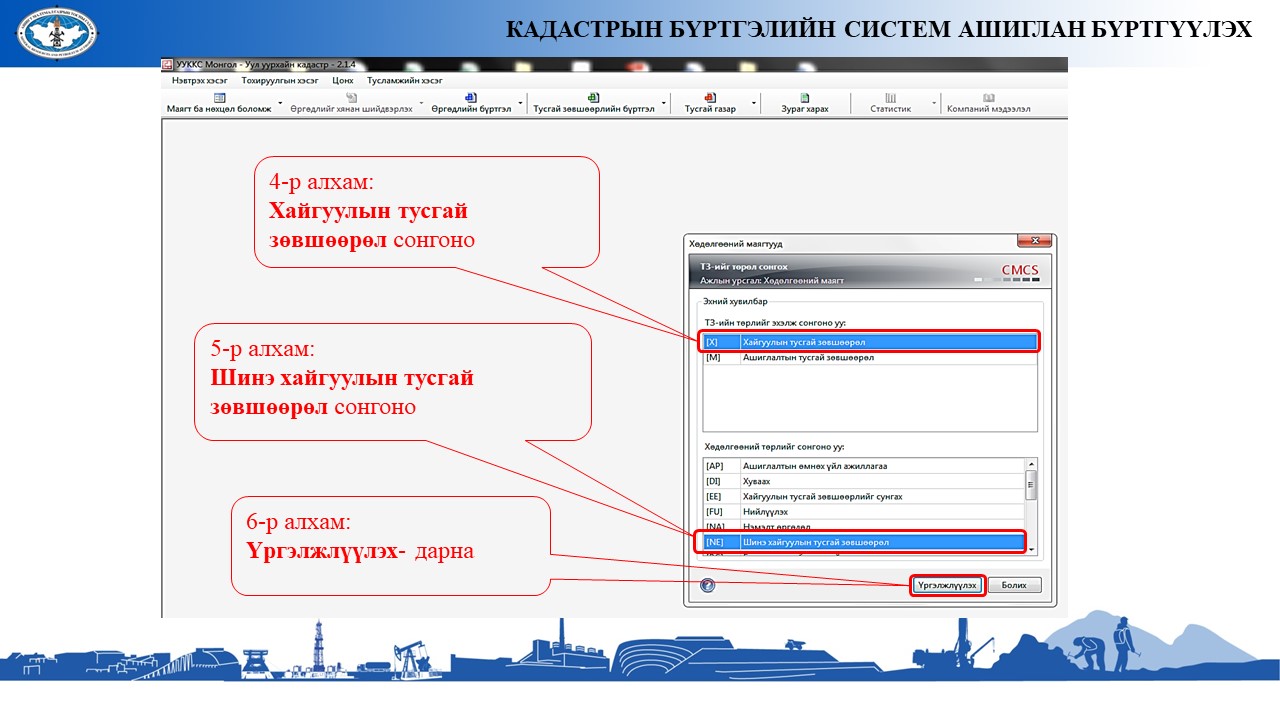Viewport: 1280px width, 720px height.
Task: Expand the Маягт ба нөхцөл боломж dropdown arrow
Action: tap(280, 103)
